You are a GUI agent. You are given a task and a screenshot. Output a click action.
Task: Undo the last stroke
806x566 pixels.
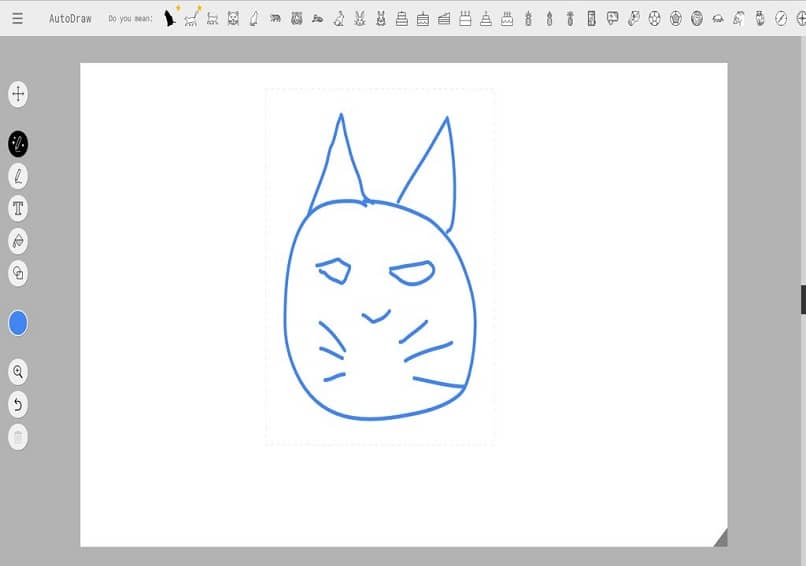18,404
